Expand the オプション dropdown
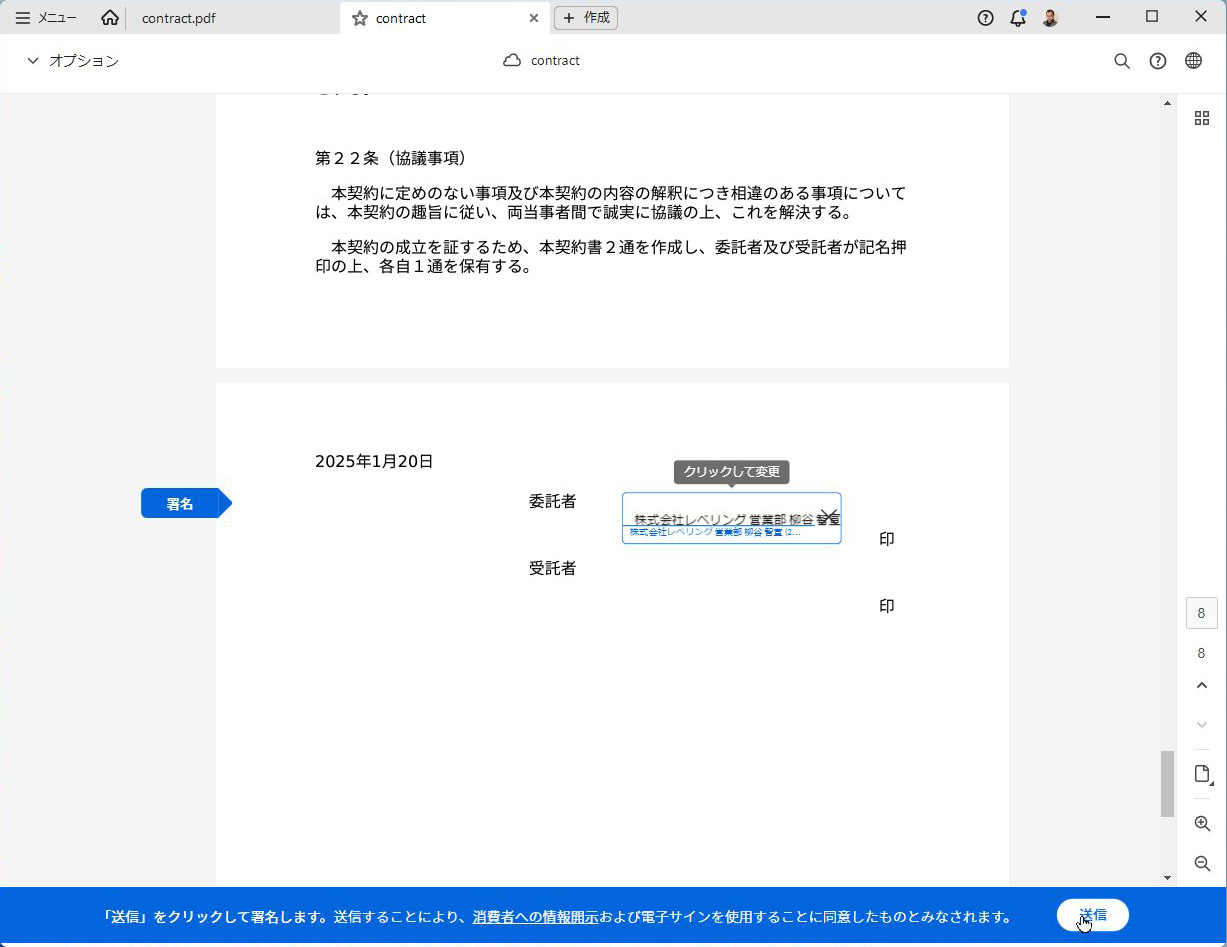1227x947 pixels. pos(72,61)
